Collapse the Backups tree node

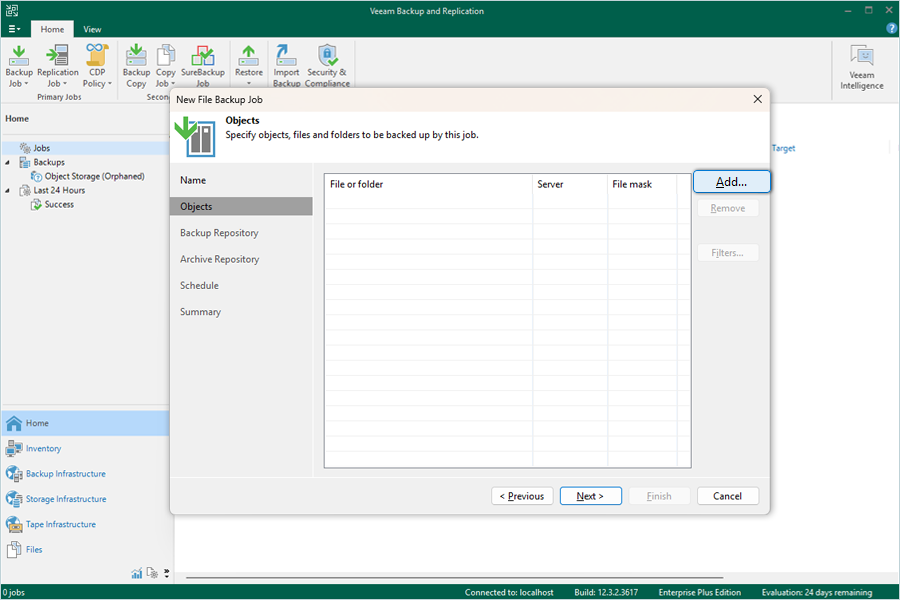pos(7,162)
